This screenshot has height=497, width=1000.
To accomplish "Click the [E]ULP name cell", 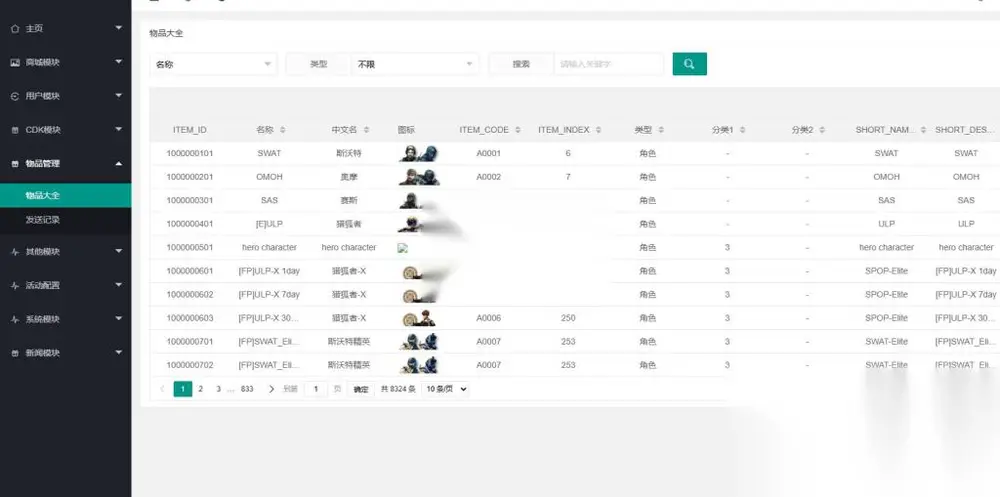I will [x=269, y=225].
